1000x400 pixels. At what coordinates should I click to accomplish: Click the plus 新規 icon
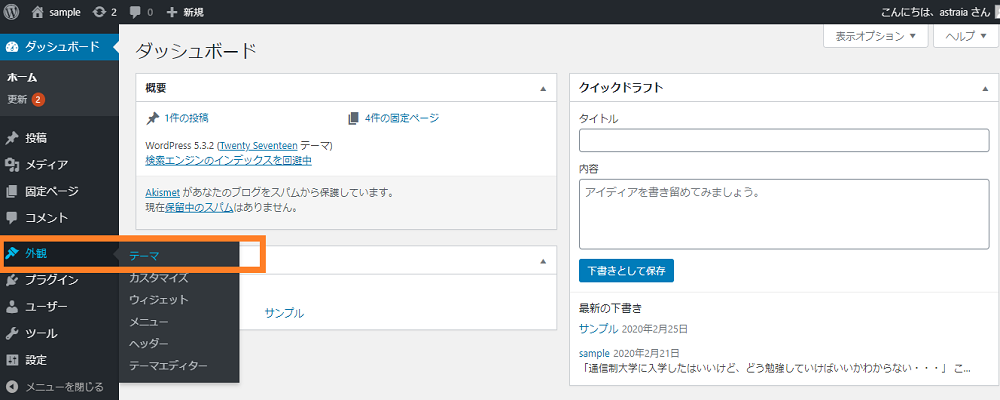coord(172,12)
